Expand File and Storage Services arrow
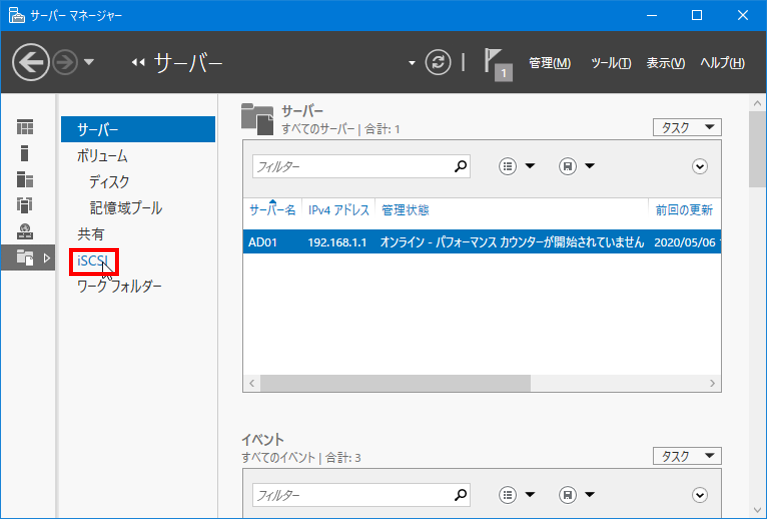 [x=47, y=258]
